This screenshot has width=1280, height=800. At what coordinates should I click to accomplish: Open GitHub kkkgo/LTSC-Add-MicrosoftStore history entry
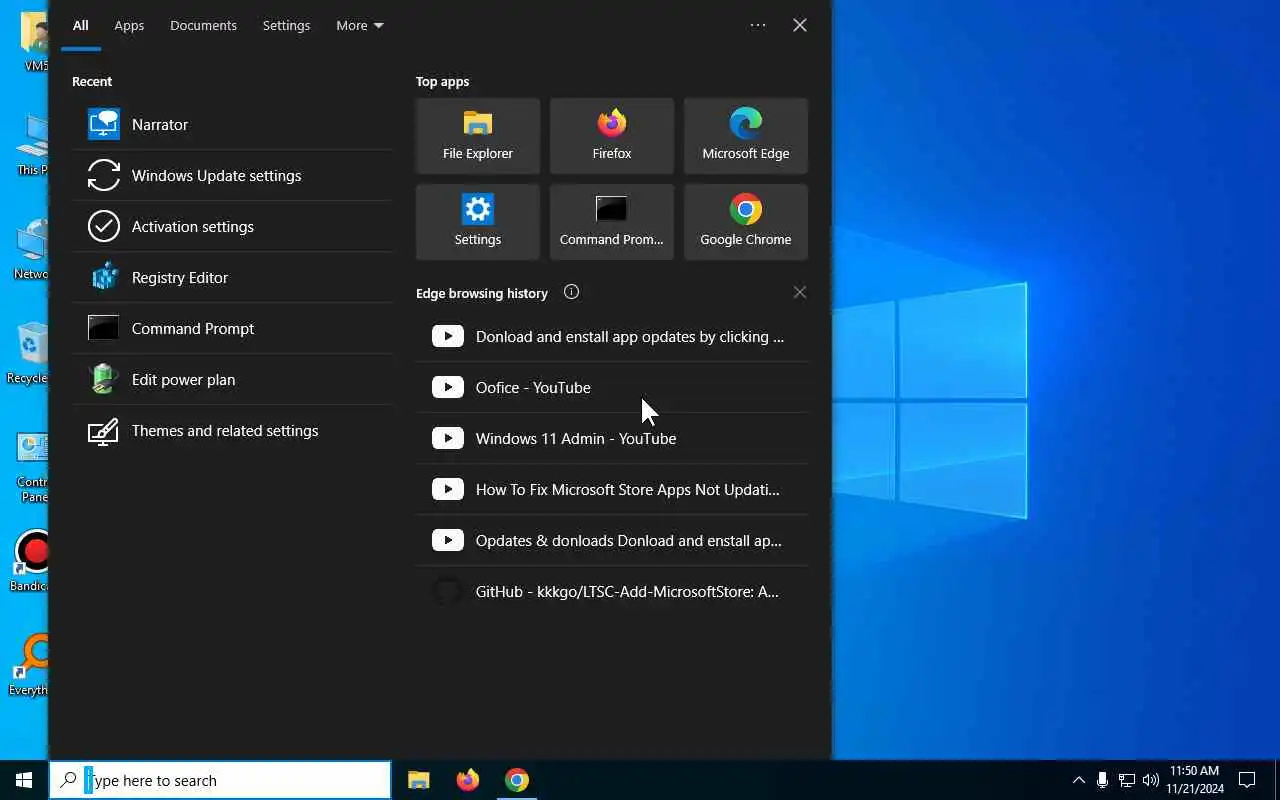coord(612,591)
